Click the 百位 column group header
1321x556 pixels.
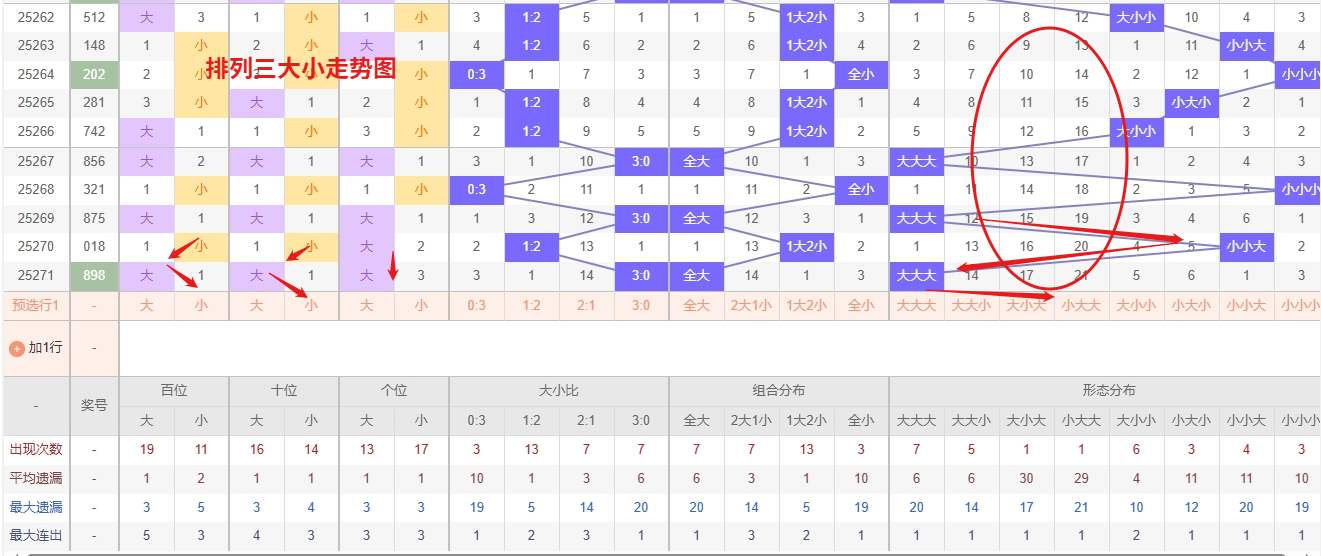[174, 391]
